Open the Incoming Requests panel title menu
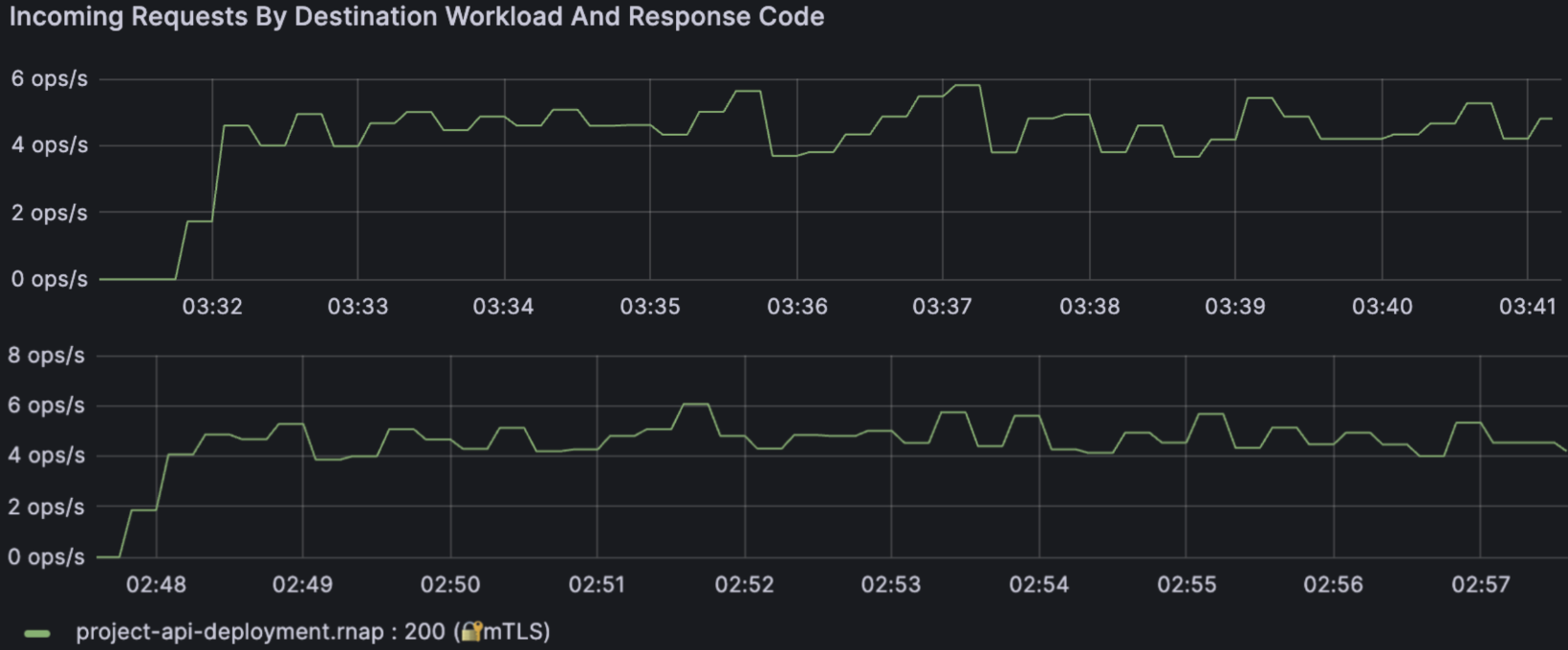 coord(417,17)
